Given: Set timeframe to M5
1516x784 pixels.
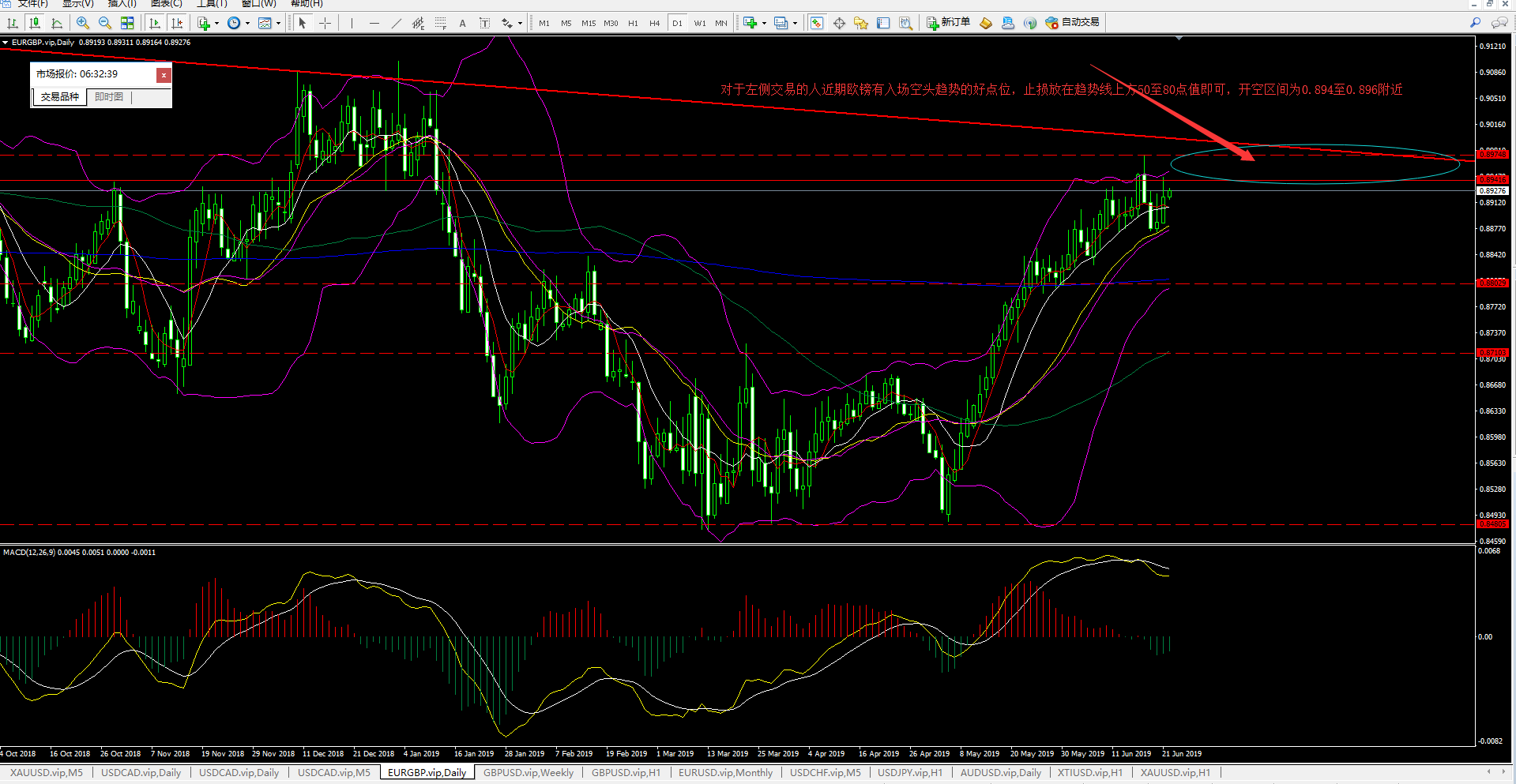Looking at the screenshot, I should 566,23.
